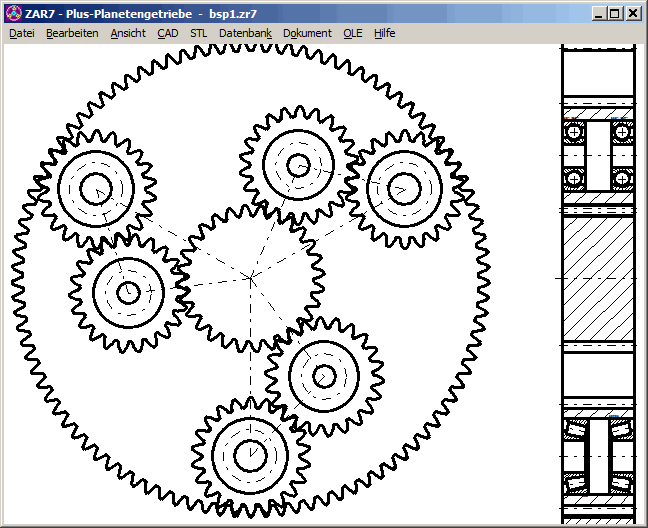The image size is (648, 528).
Task: Minimize the ZAR7 window
Action: [x=598, y=14]
